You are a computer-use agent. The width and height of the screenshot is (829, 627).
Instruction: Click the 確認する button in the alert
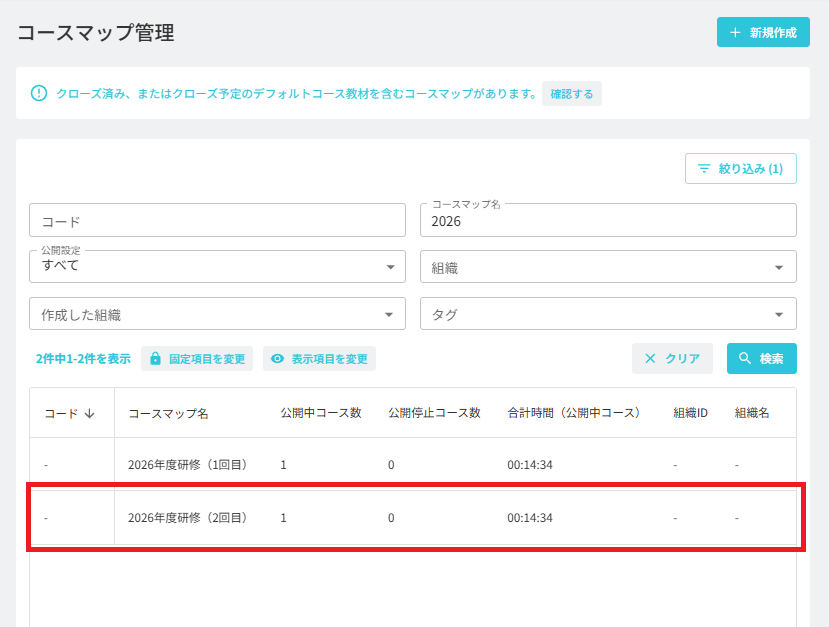pyautogui.click(x=572, y=94)
